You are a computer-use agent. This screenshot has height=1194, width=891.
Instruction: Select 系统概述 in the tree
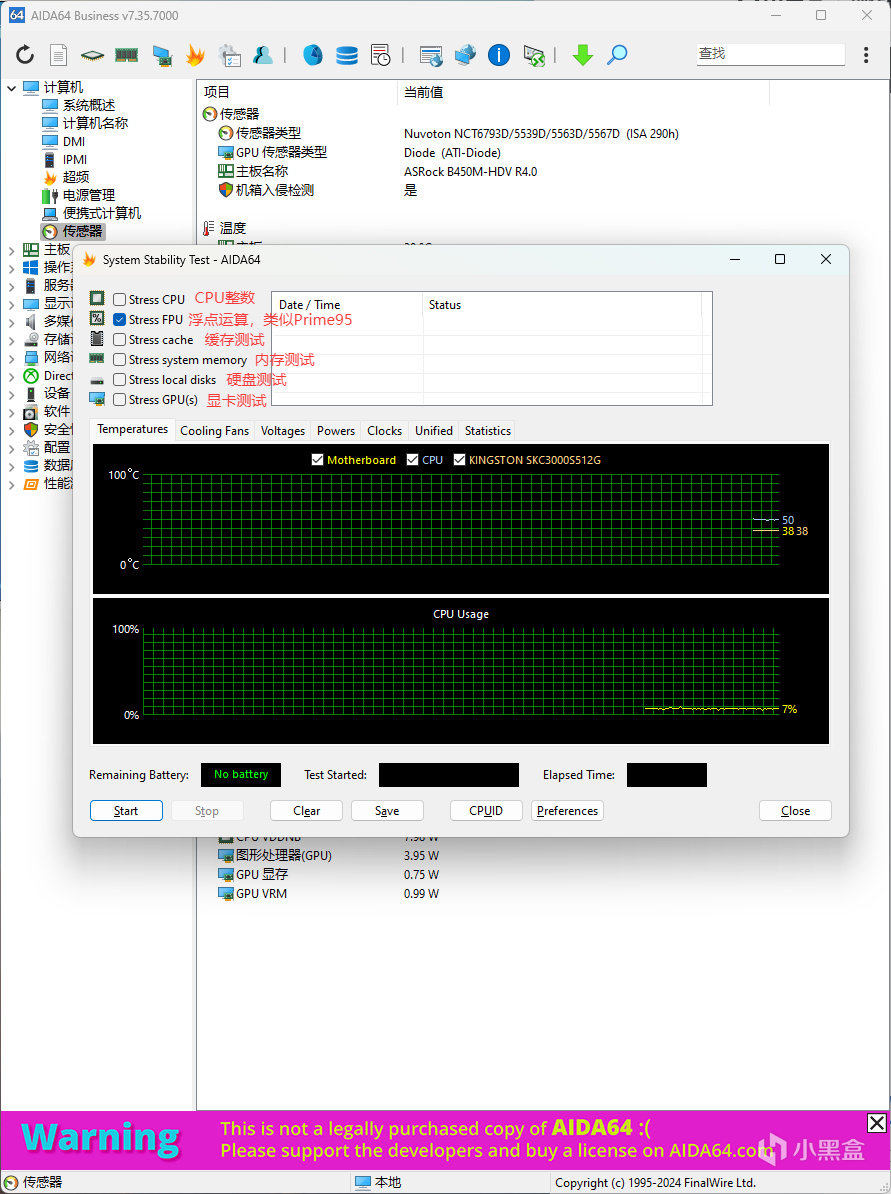point(89,105)
